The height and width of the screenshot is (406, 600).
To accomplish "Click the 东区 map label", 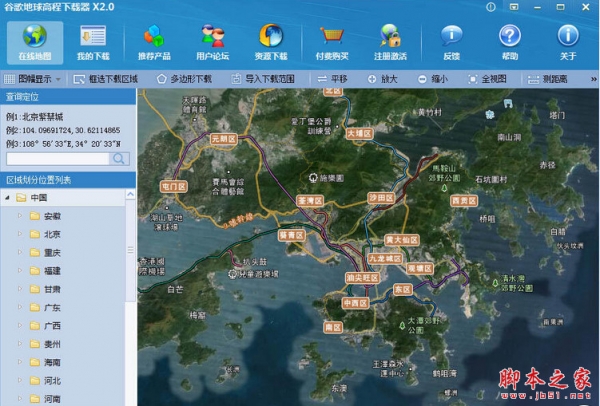I will (x=403, y=289).
